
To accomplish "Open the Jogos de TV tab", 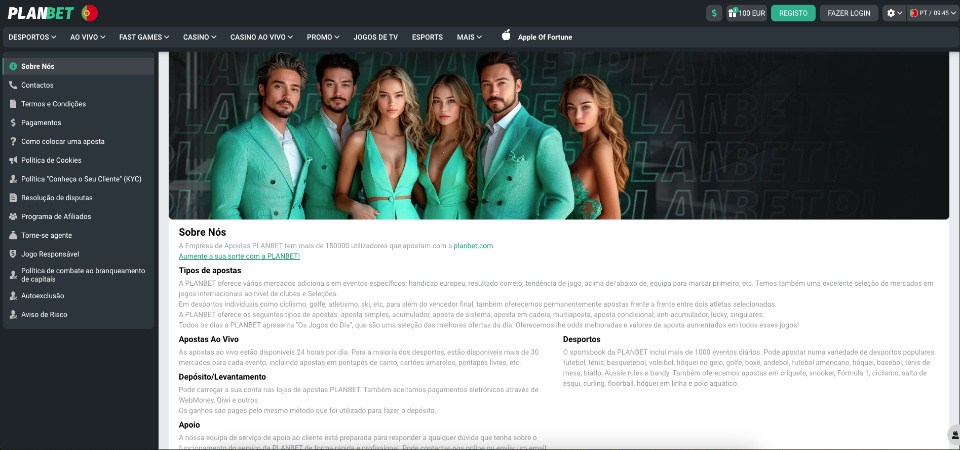I will [x=375, y=37].
